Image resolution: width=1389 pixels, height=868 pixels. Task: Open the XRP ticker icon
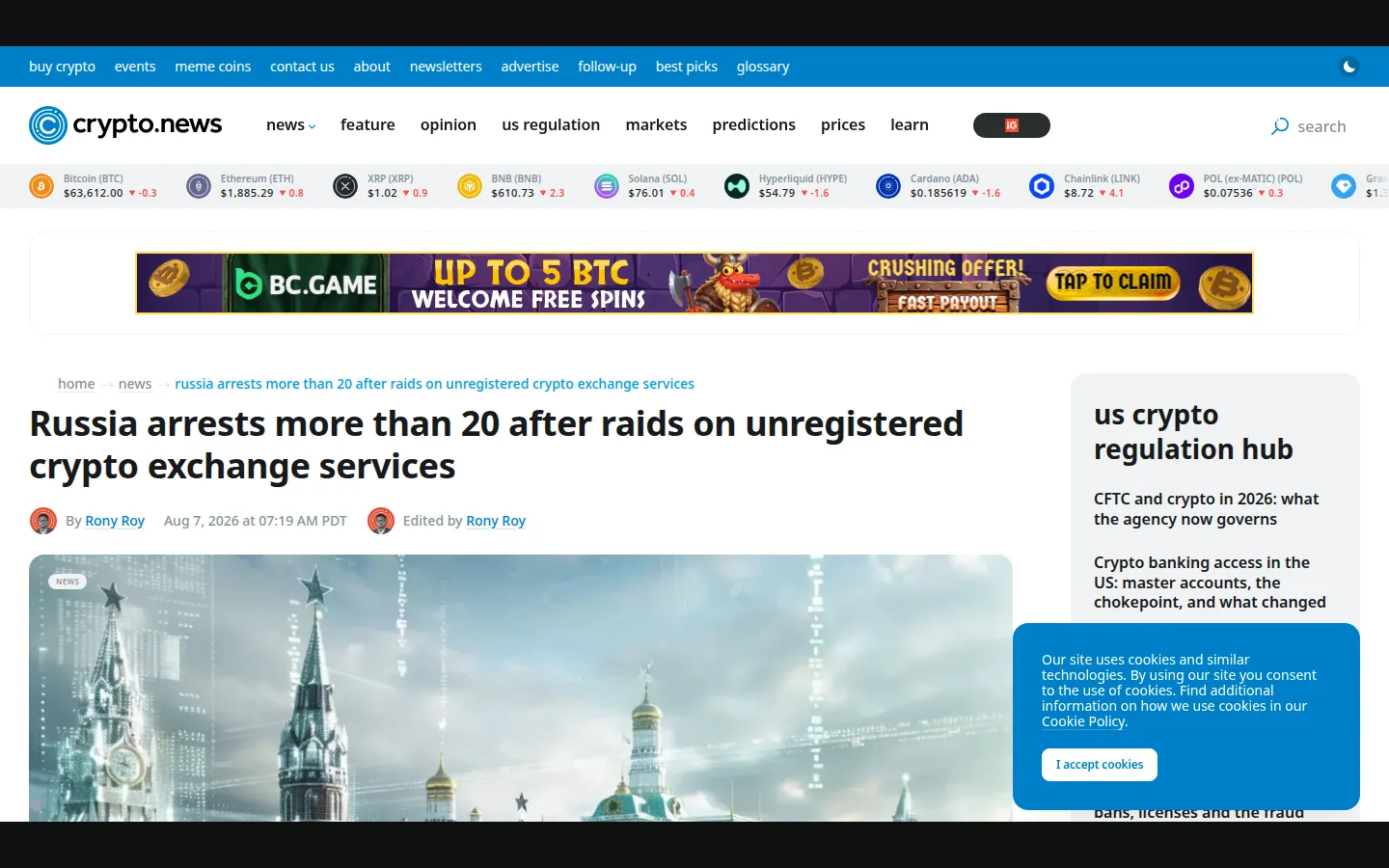pos(345,186)
